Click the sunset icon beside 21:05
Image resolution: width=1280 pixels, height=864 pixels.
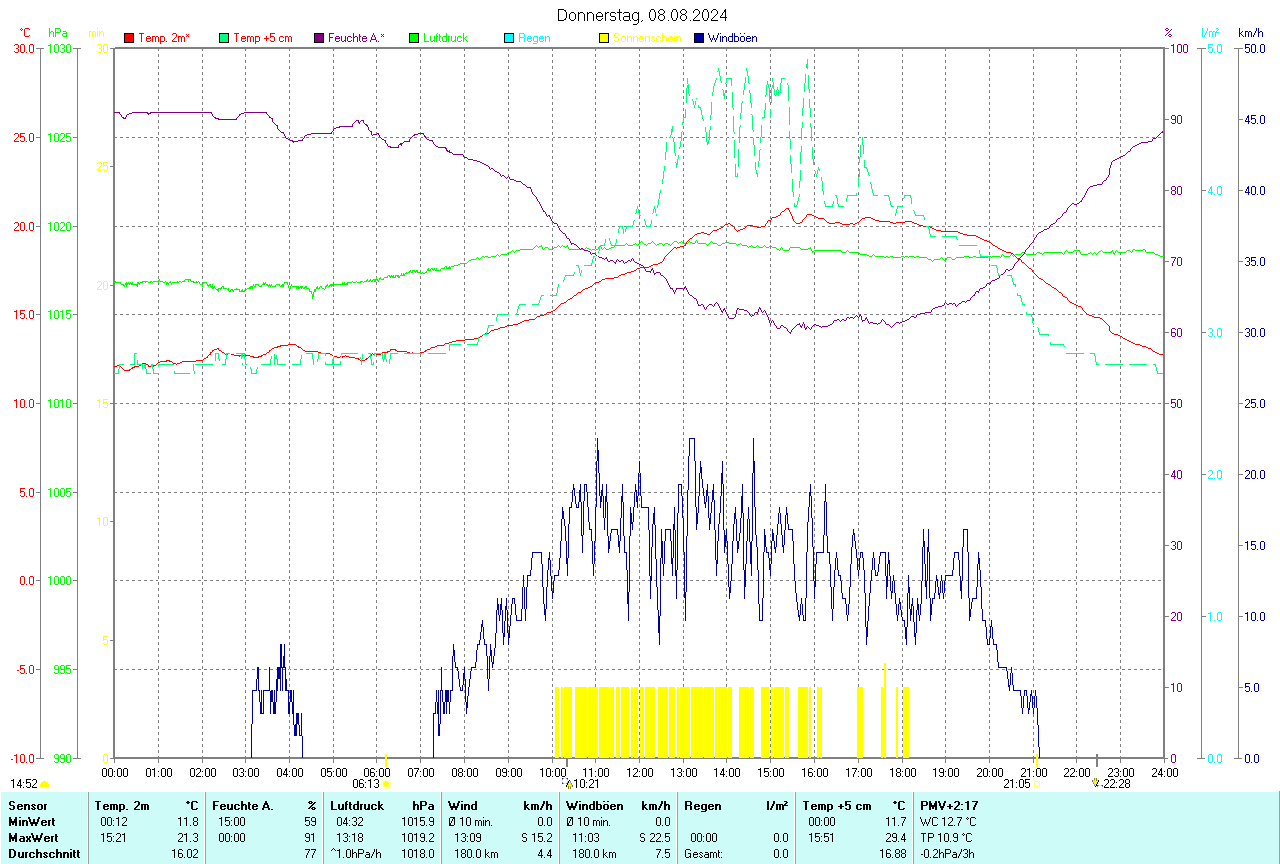click(x=1037, y=785)
